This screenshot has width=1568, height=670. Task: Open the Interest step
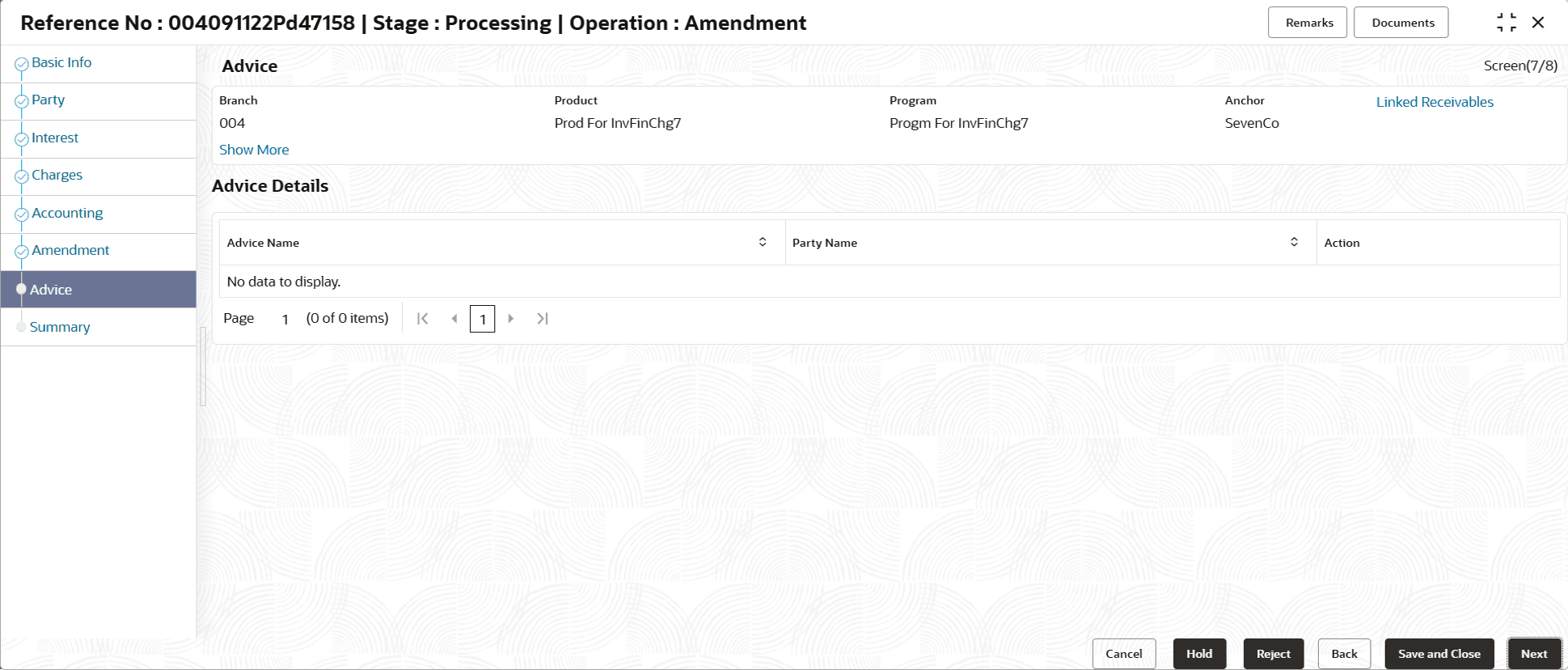[55, 138]
